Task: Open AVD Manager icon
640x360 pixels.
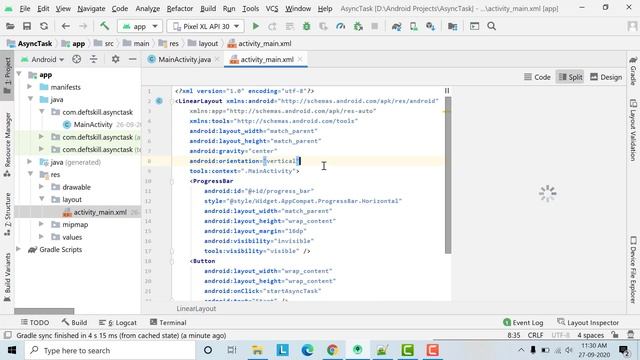Action: coord(413,26)
